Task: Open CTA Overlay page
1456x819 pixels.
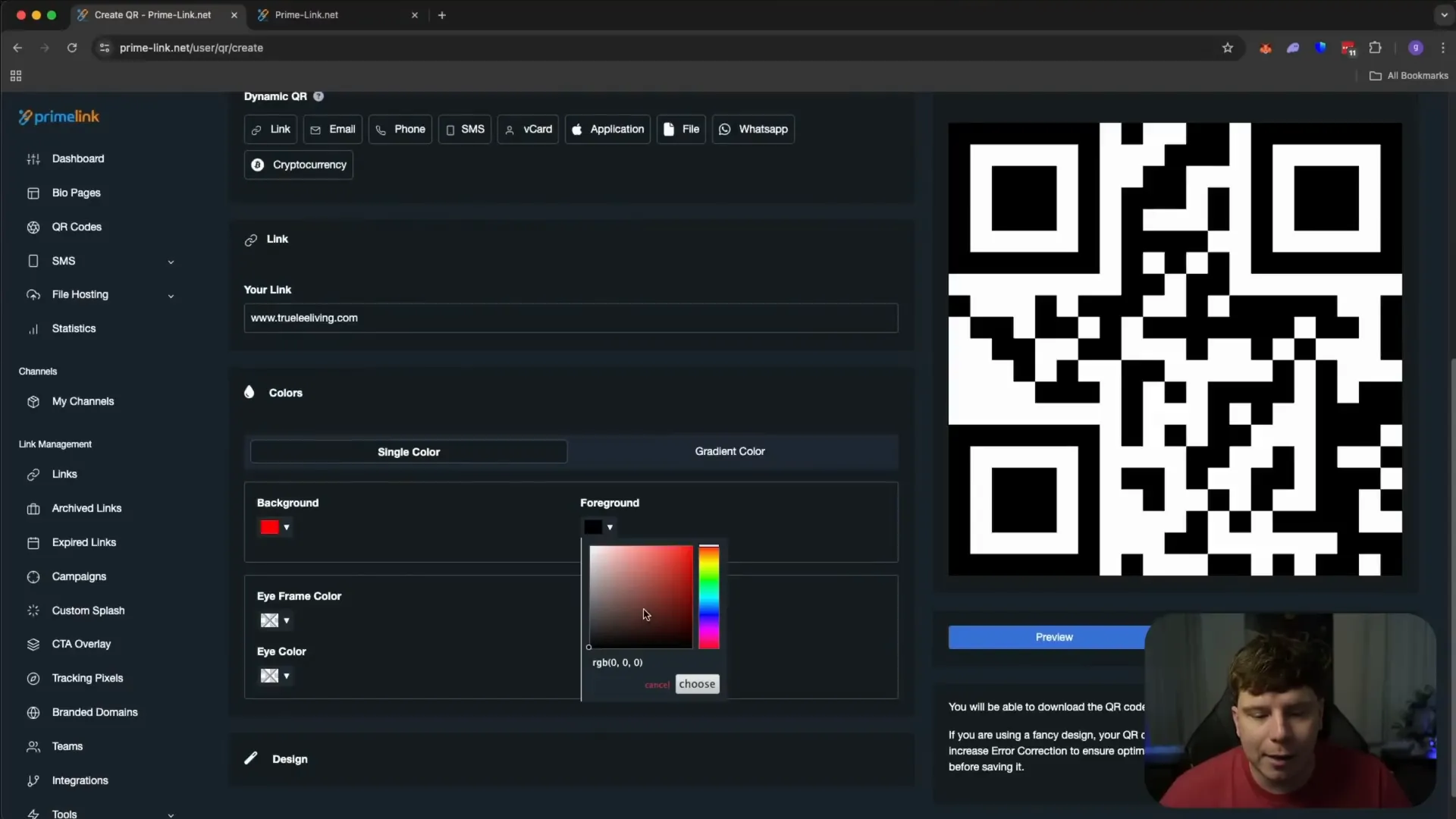Action: coord(81,644)
